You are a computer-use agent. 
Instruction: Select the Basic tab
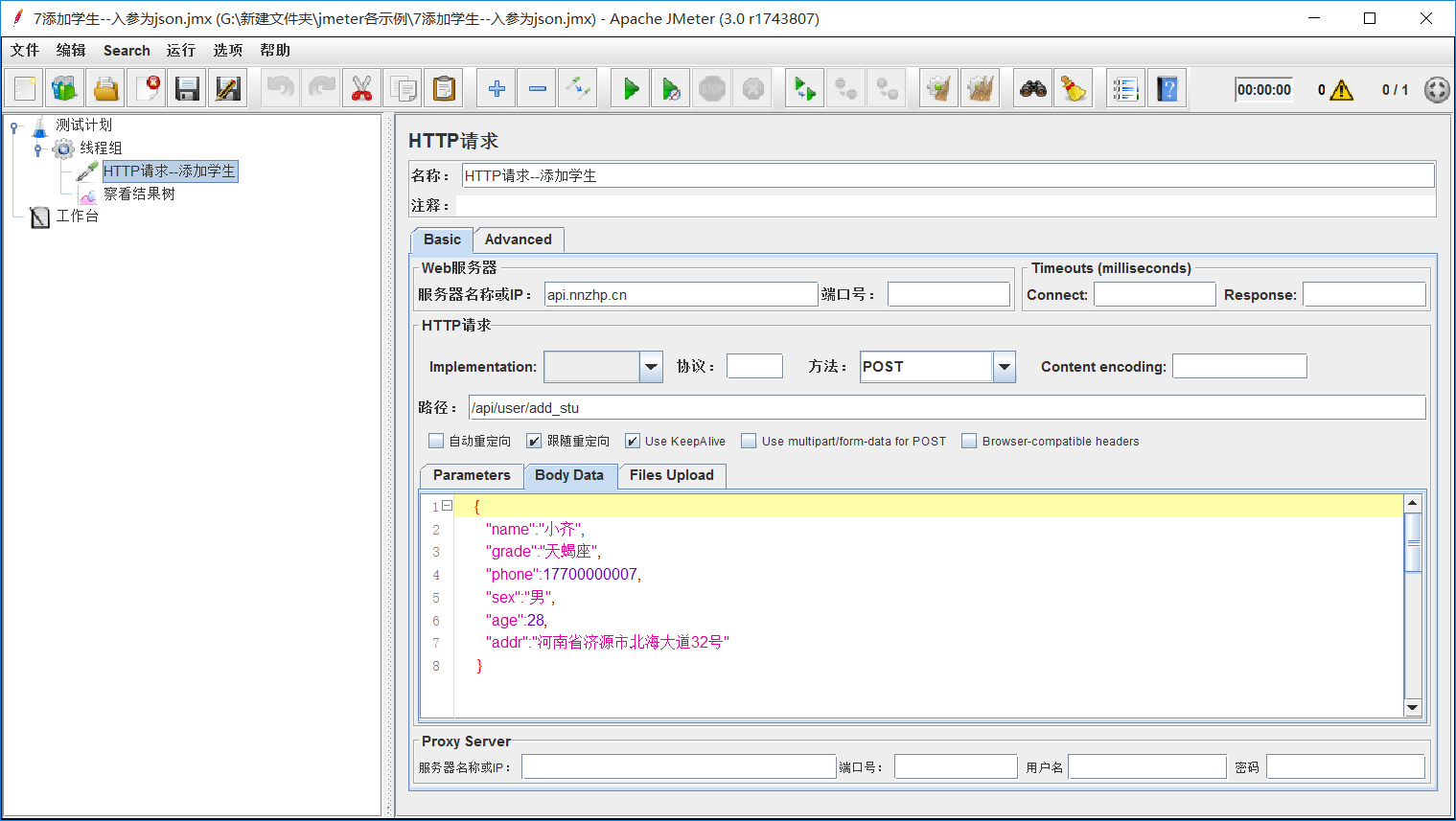(x=442, y=239)
